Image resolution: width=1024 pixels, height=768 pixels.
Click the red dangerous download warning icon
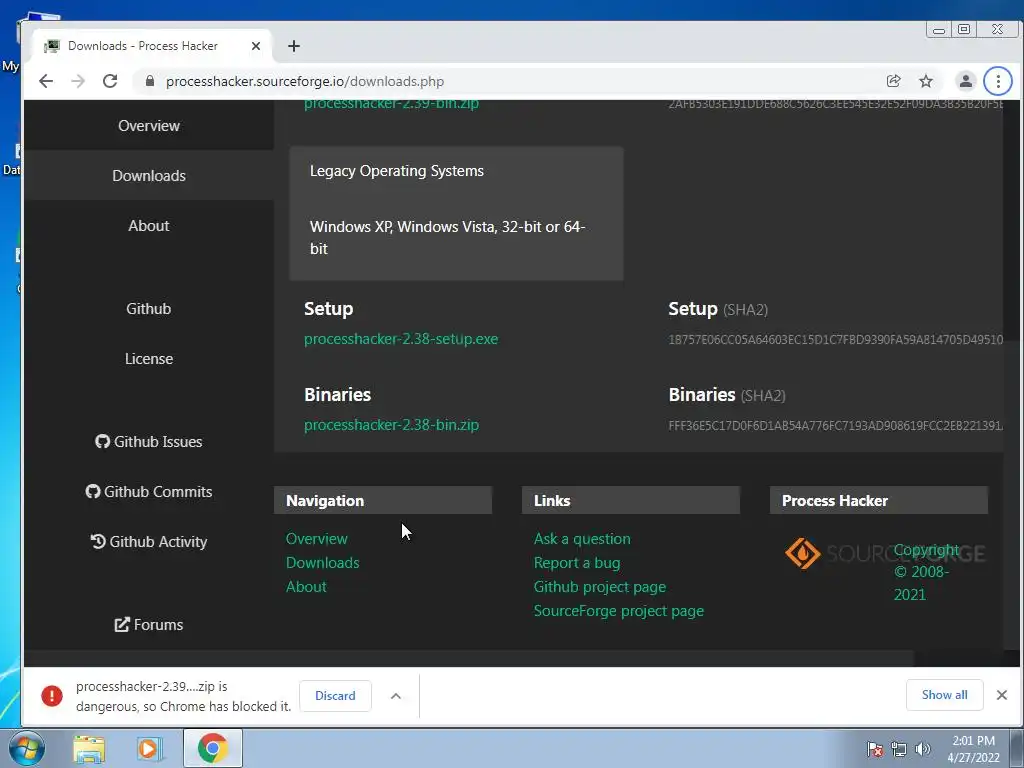point(52,696)
